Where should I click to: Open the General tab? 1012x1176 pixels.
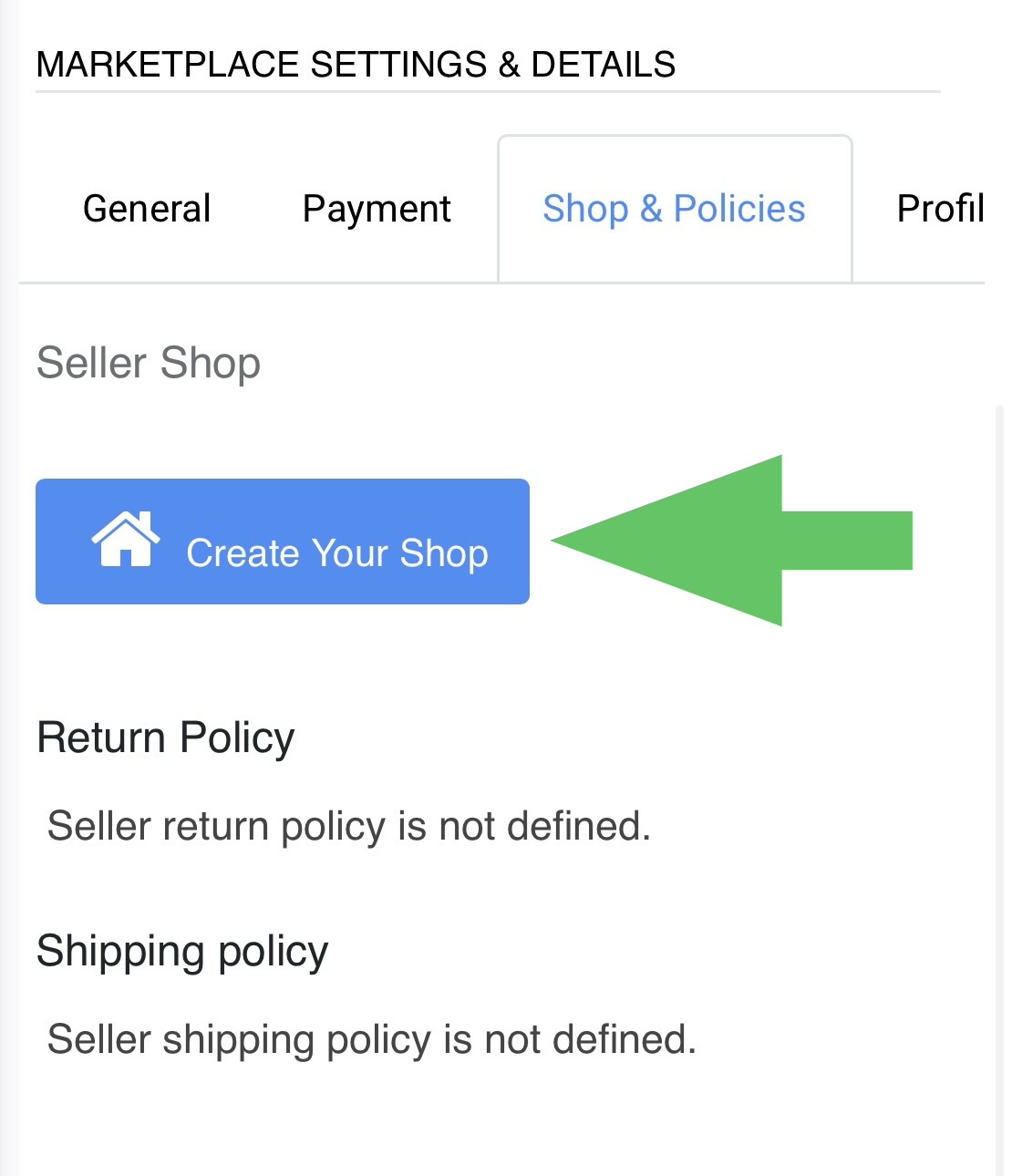point(147,209)
